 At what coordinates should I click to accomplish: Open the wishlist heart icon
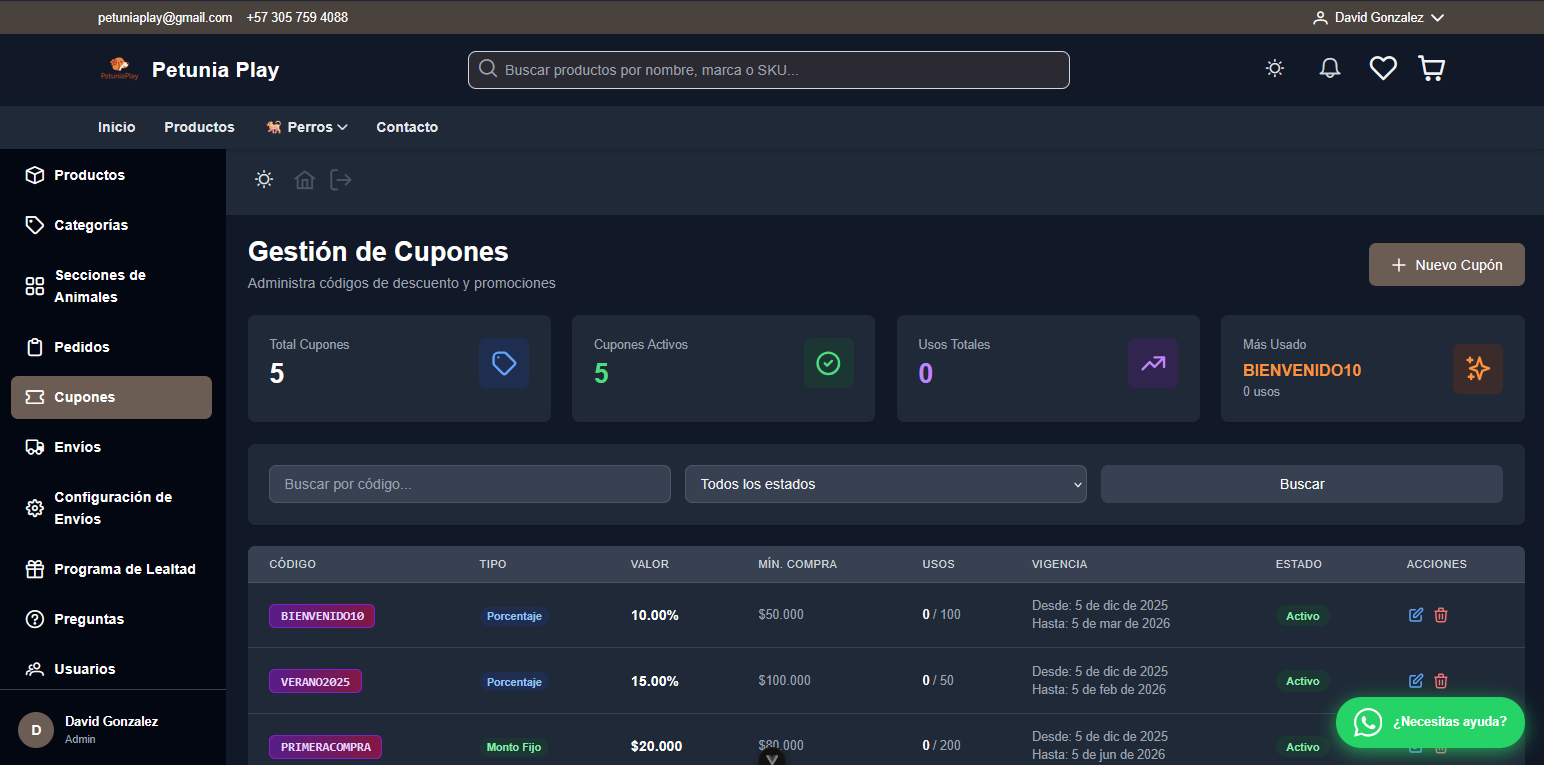[x=1382, y=68]
